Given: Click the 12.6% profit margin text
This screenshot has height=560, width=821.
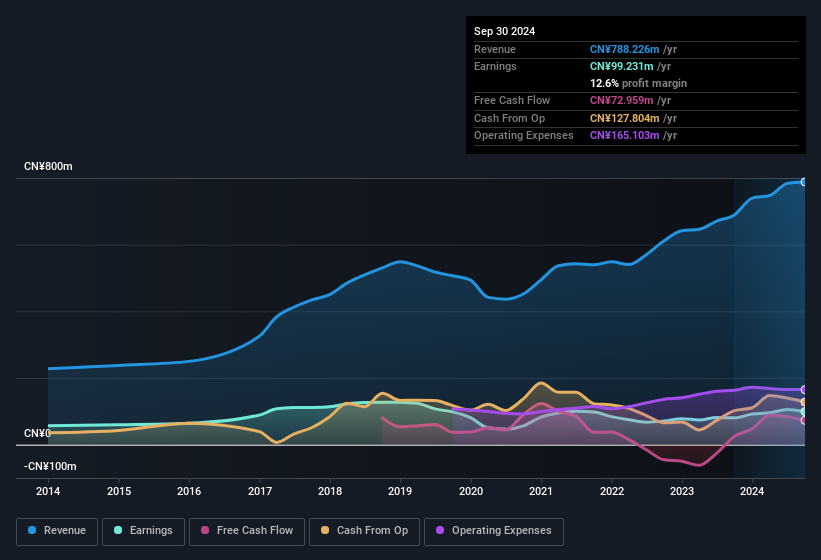Looking at the screenshot, I should (x=638, y=83).
